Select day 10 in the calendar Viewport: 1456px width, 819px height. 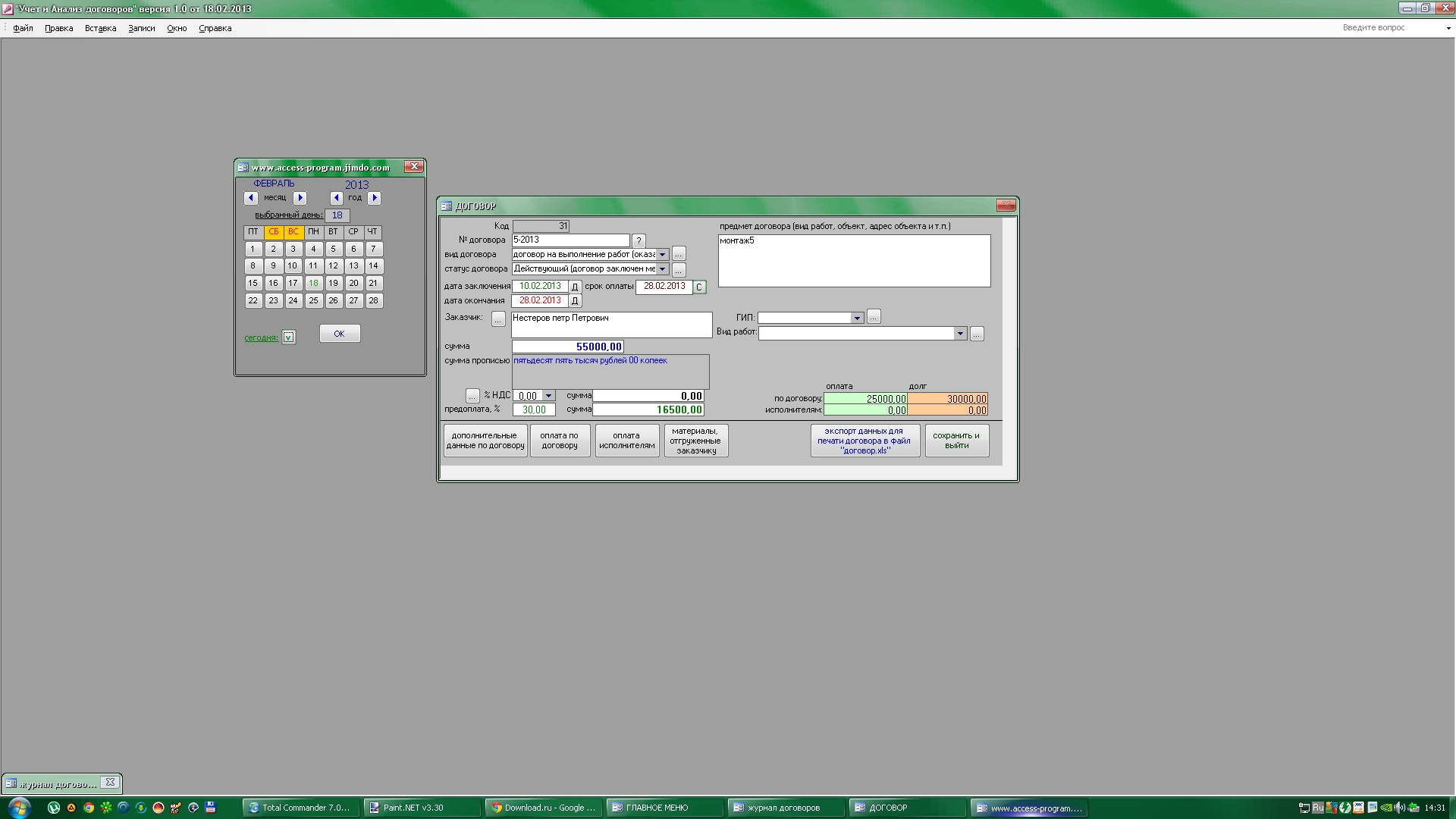293,266
